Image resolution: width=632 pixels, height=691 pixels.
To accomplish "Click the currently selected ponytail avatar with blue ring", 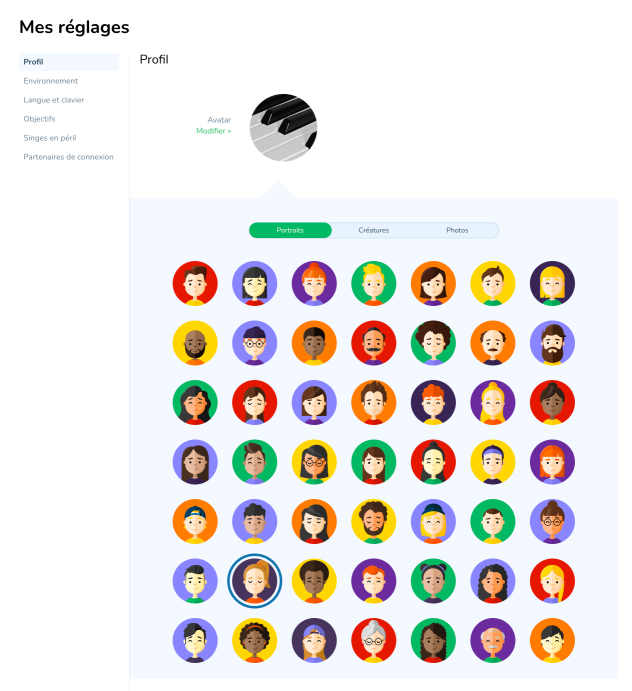I will pos(254,581).
